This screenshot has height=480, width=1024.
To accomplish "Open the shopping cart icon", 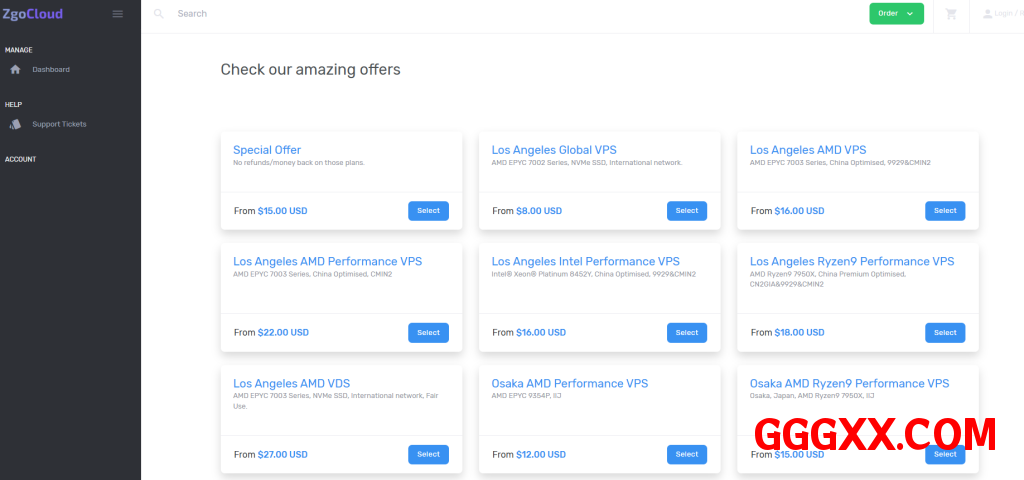I will pyautogui.click(x=950, y=14).
